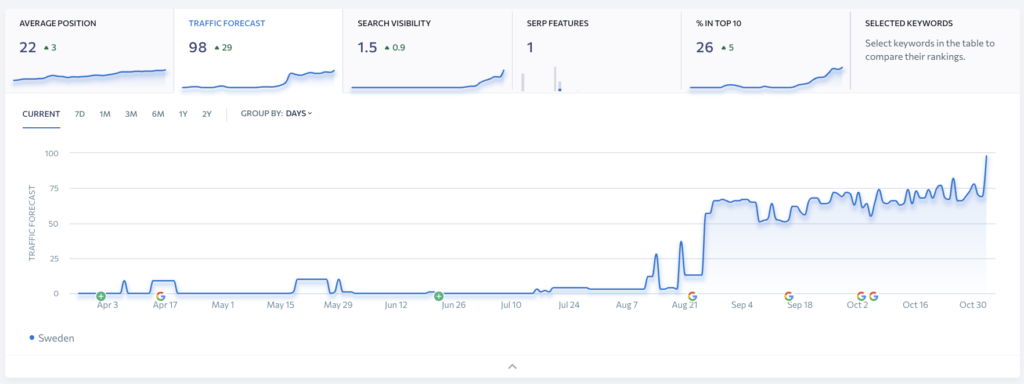Click the Sep 4 axis label
The height and width of the screenshot is (384, 1024).
pos(742,305)
